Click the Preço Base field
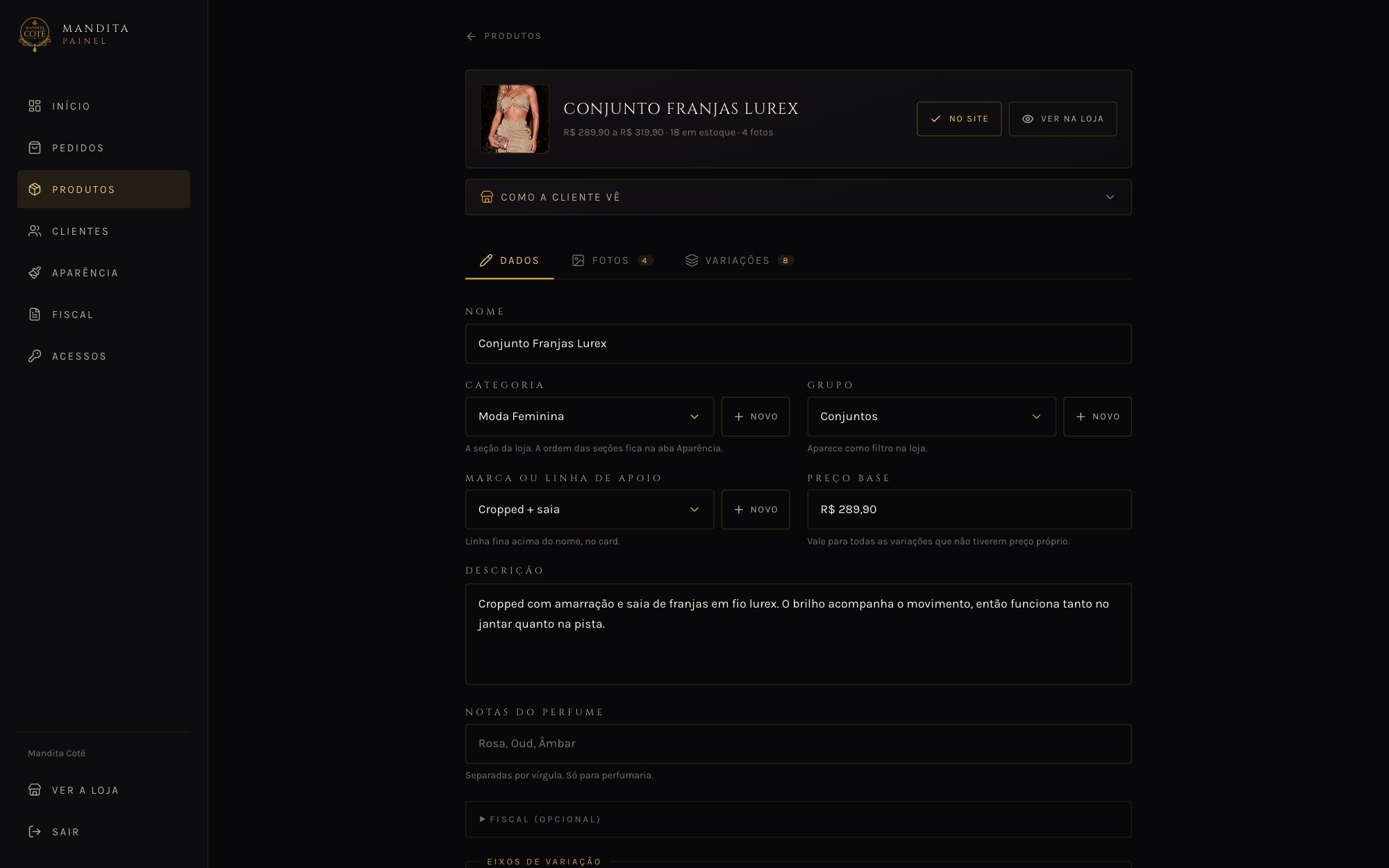 (x=969, y=510)
